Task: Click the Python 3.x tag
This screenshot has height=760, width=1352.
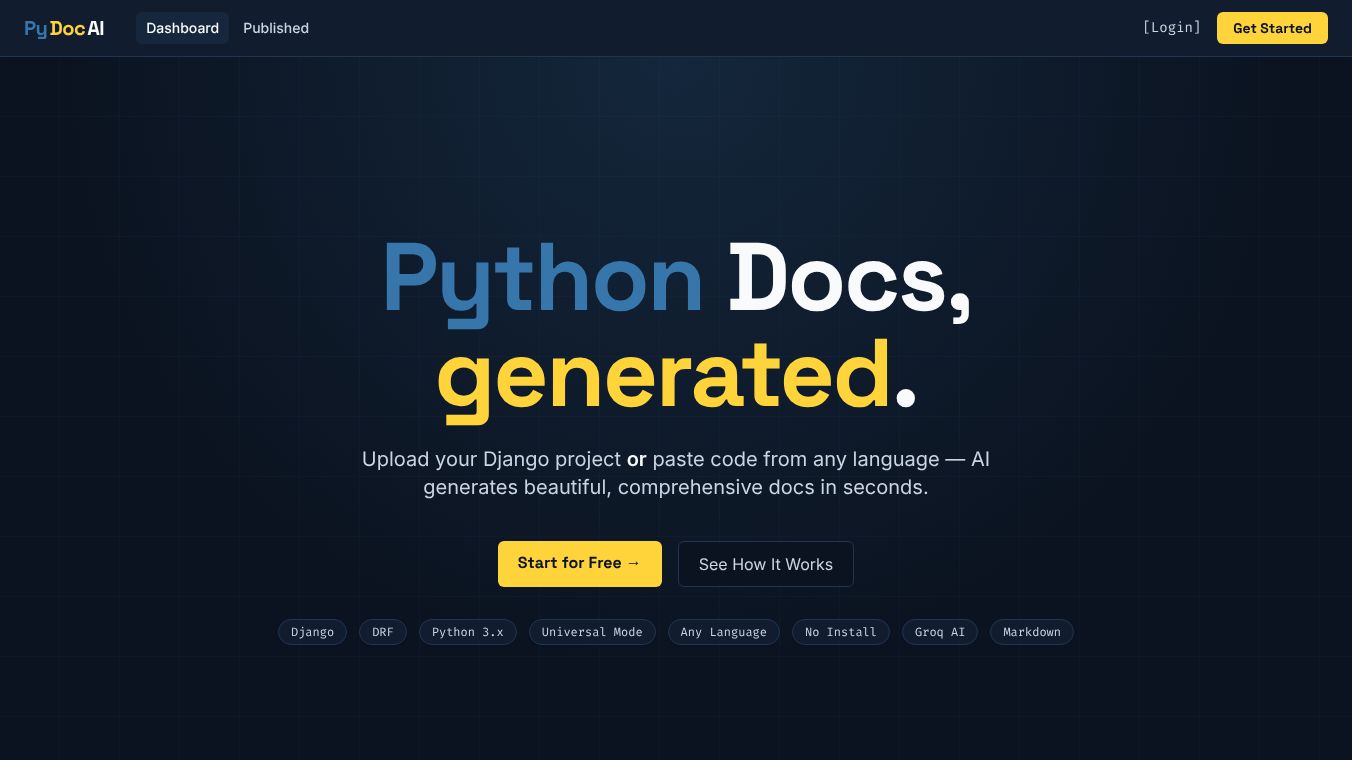Action: (468, 632)
